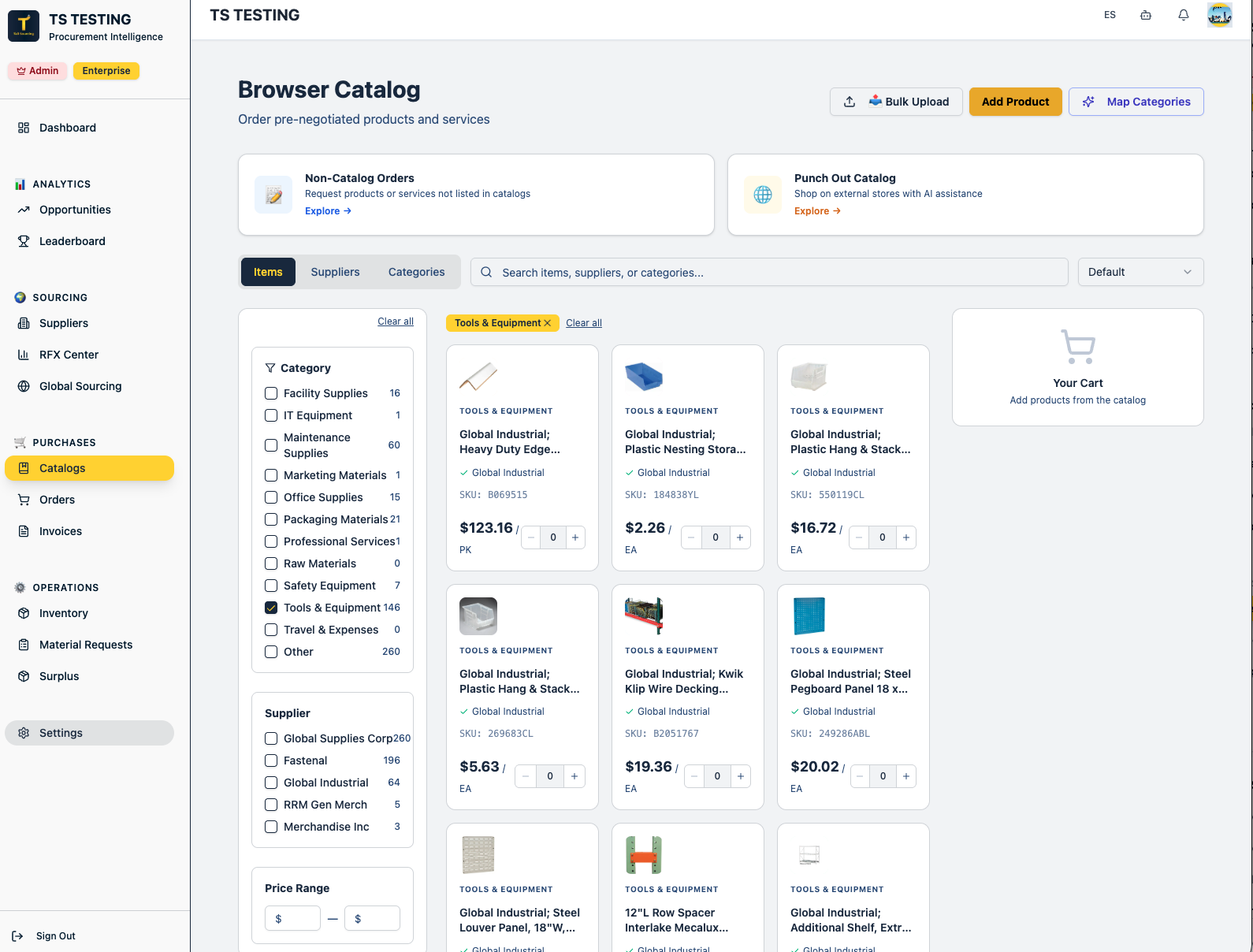Check the Other category checkbox
The width and height of the screenshot is (1253, 952).
[271, 652]
